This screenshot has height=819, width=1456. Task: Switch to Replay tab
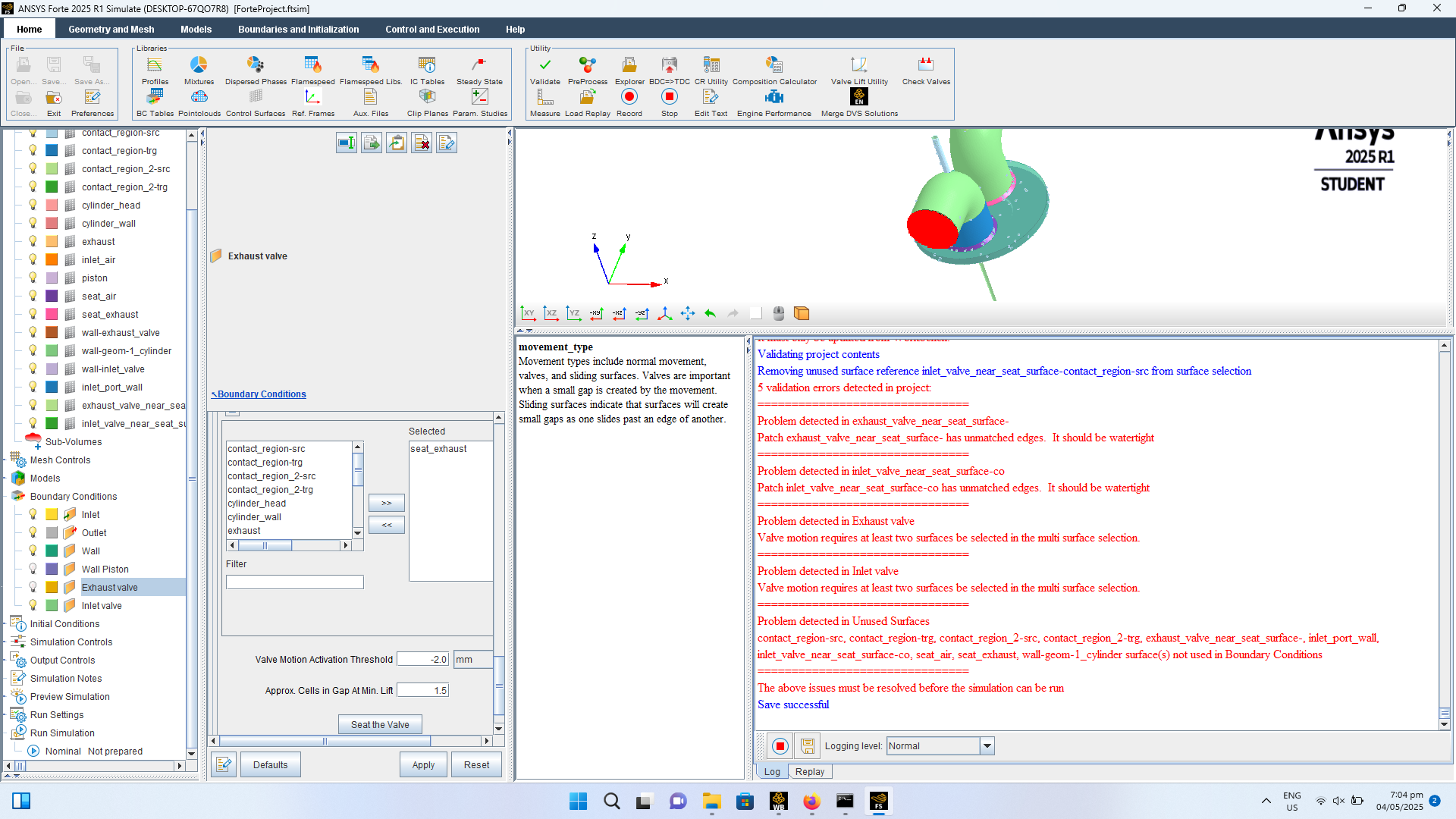[x=809, y=772]
